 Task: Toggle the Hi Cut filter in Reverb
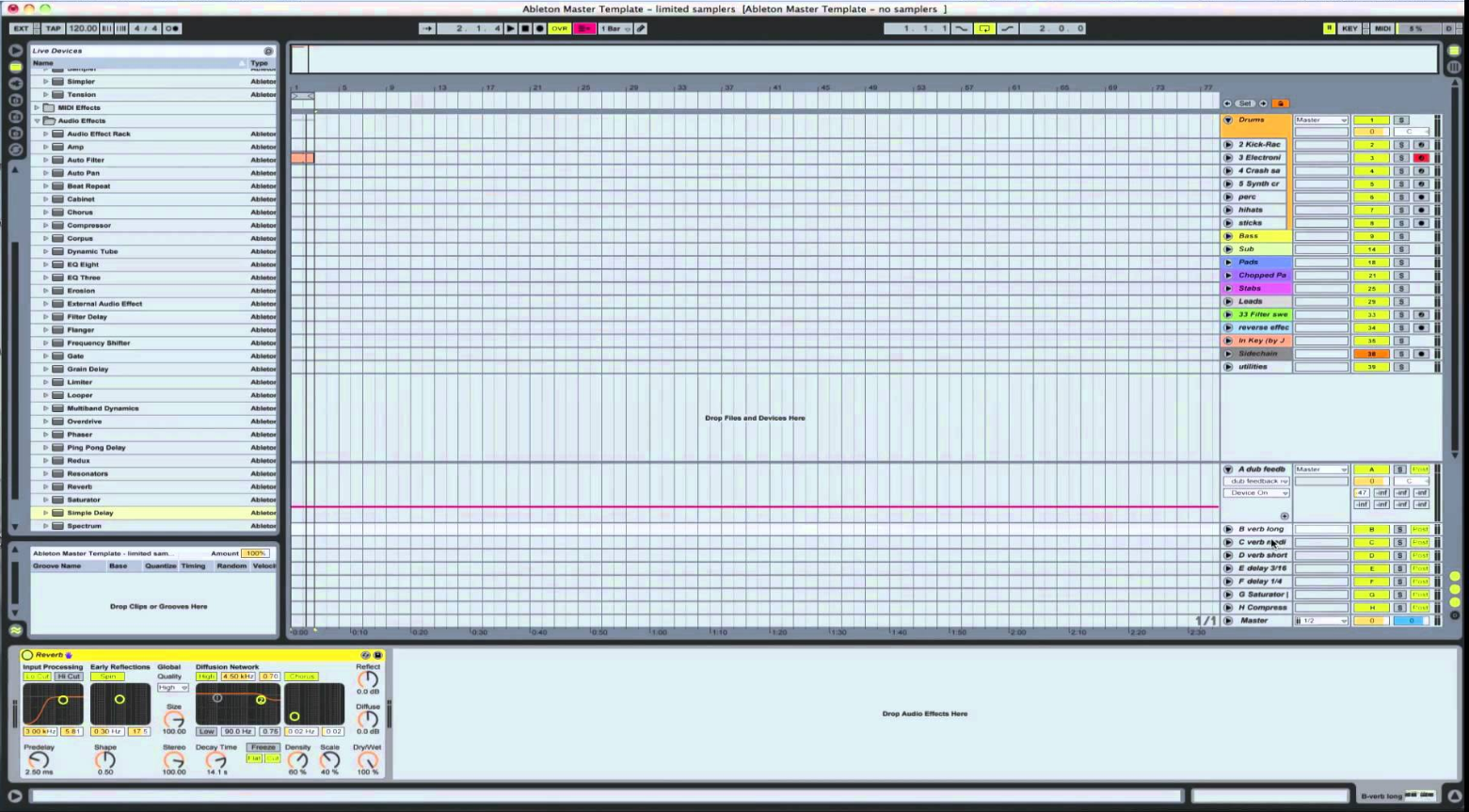point(69,677)
